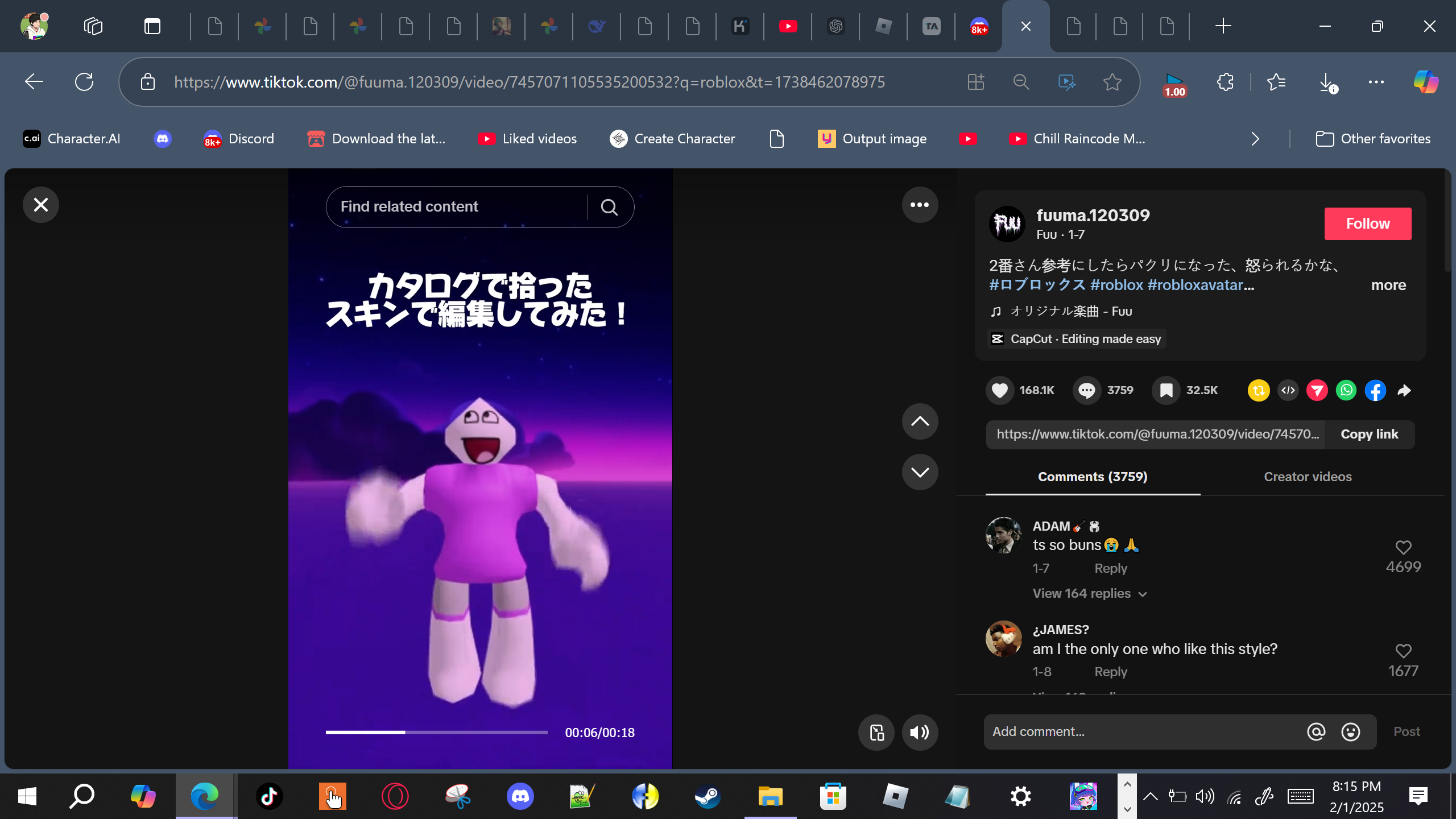
Task: Expand caption with more
Action: coord(1388,285)
